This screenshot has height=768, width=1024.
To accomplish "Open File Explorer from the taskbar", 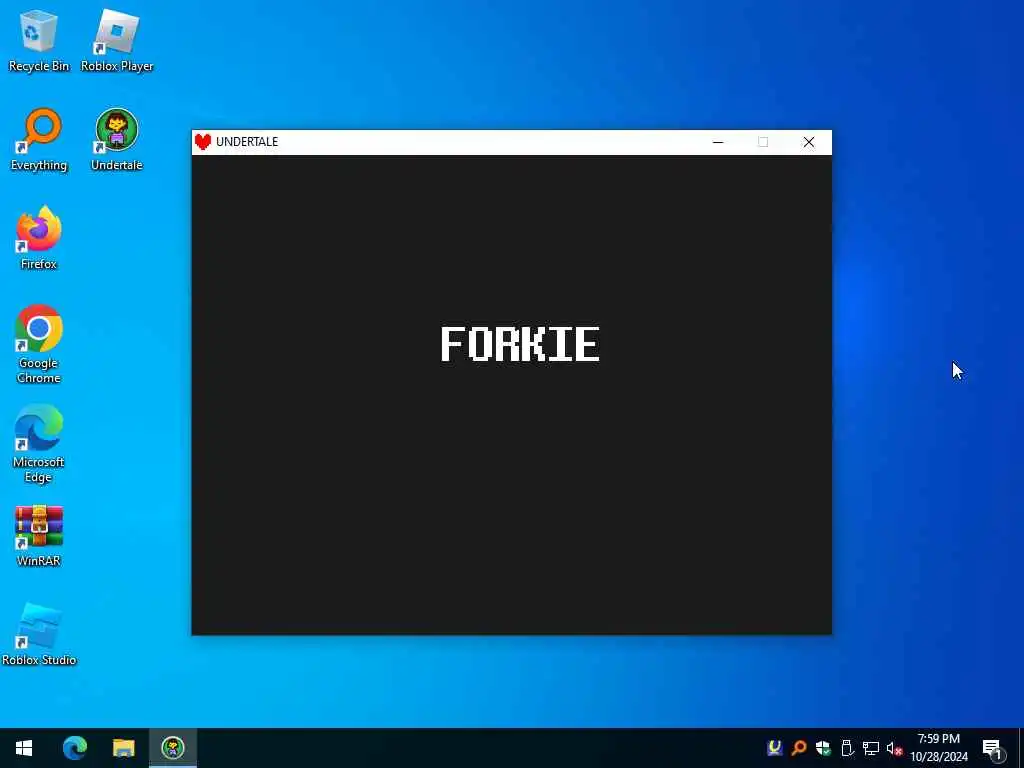I will point(123,748).
